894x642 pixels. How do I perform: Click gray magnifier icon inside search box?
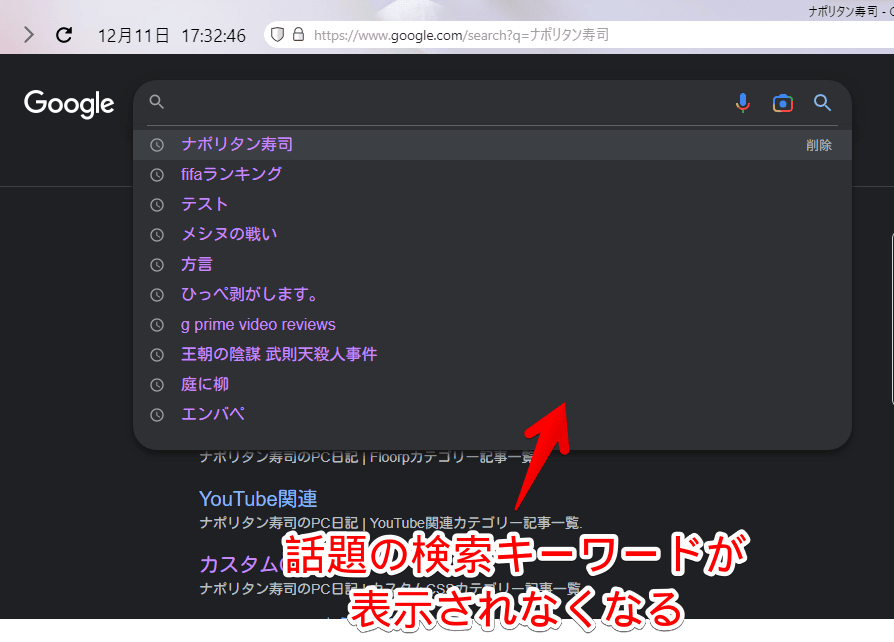coord(157,102)
